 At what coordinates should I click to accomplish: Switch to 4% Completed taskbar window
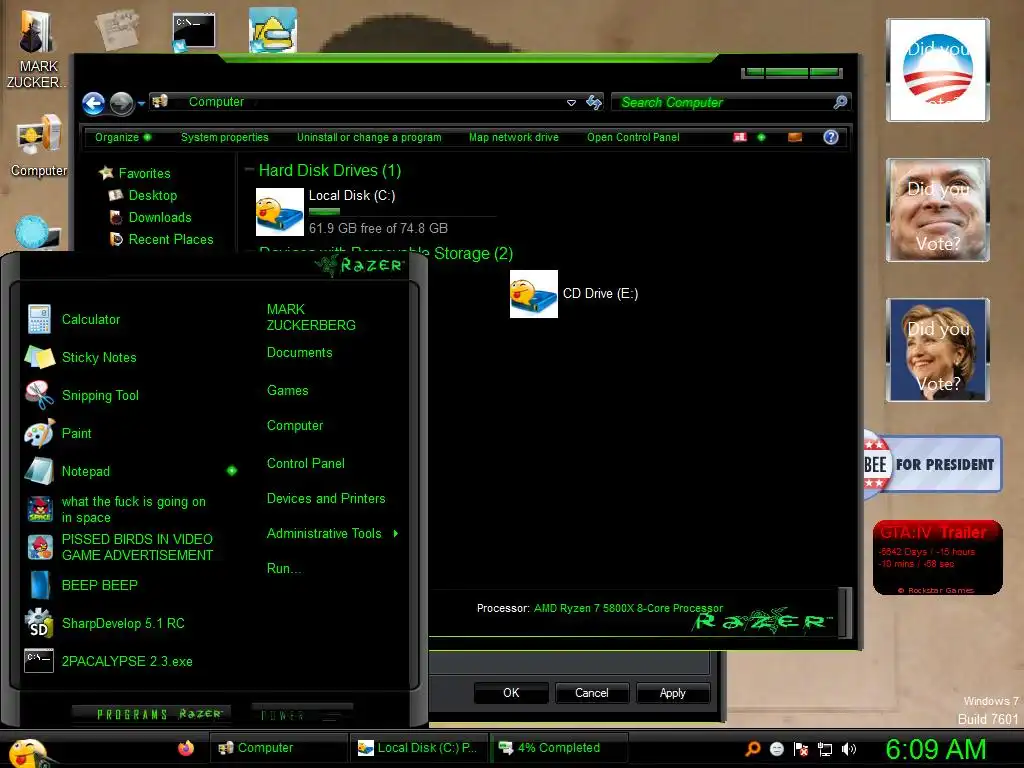click(558, 748)
